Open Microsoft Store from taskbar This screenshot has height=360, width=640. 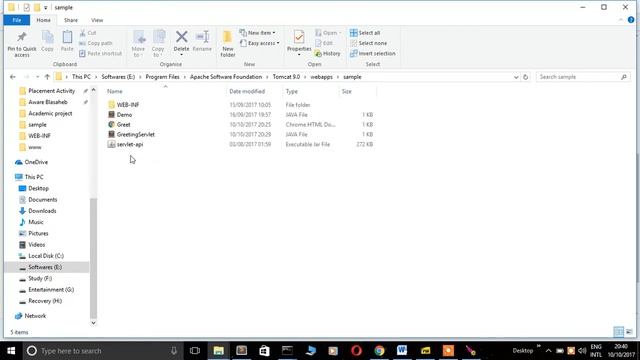click(264, 351)
